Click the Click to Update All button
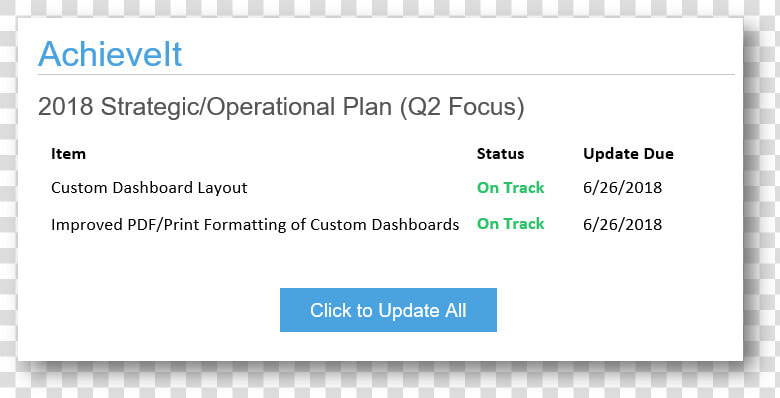 388,310
